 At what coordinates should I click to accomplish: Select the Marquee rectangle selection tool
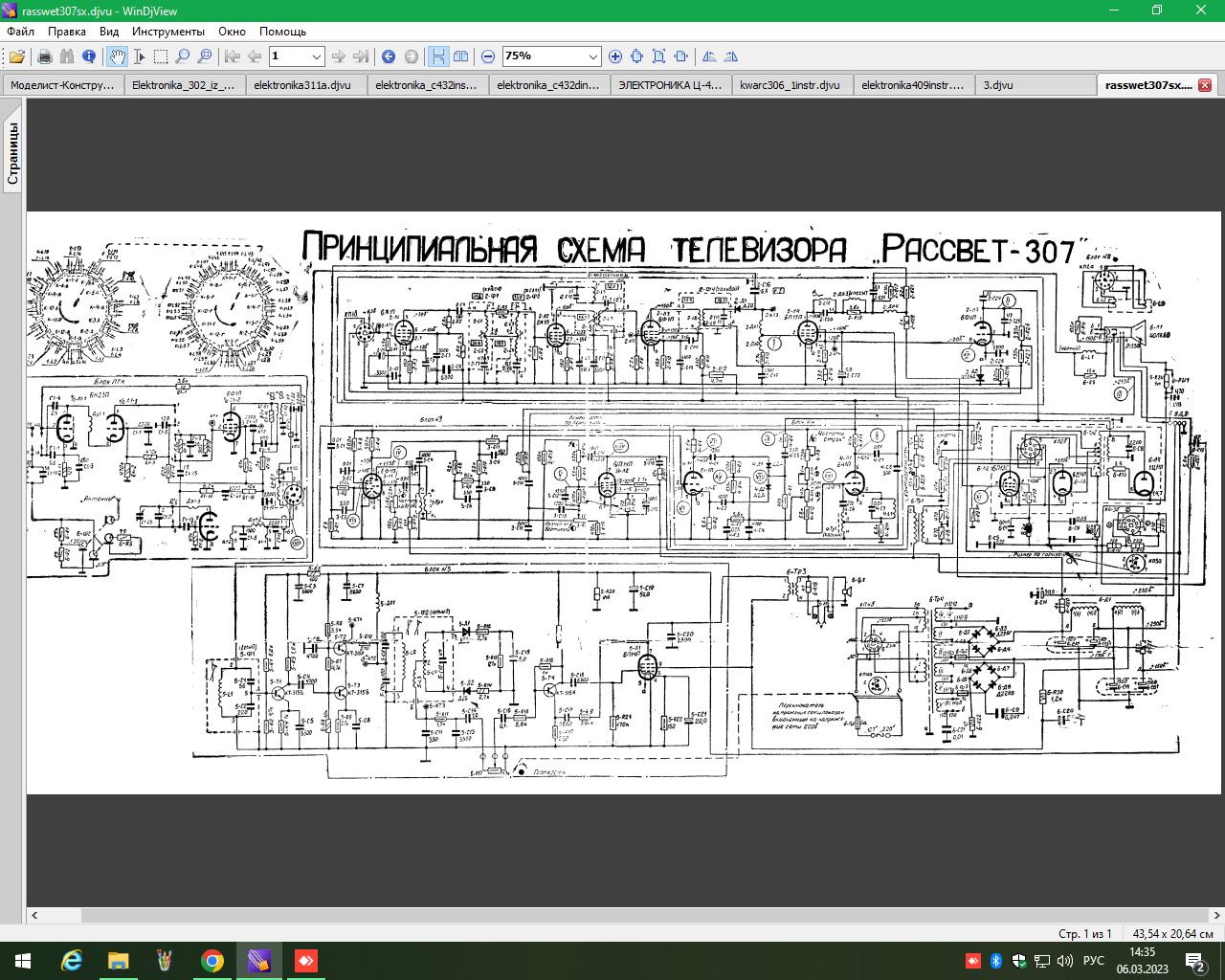[161, 56]
